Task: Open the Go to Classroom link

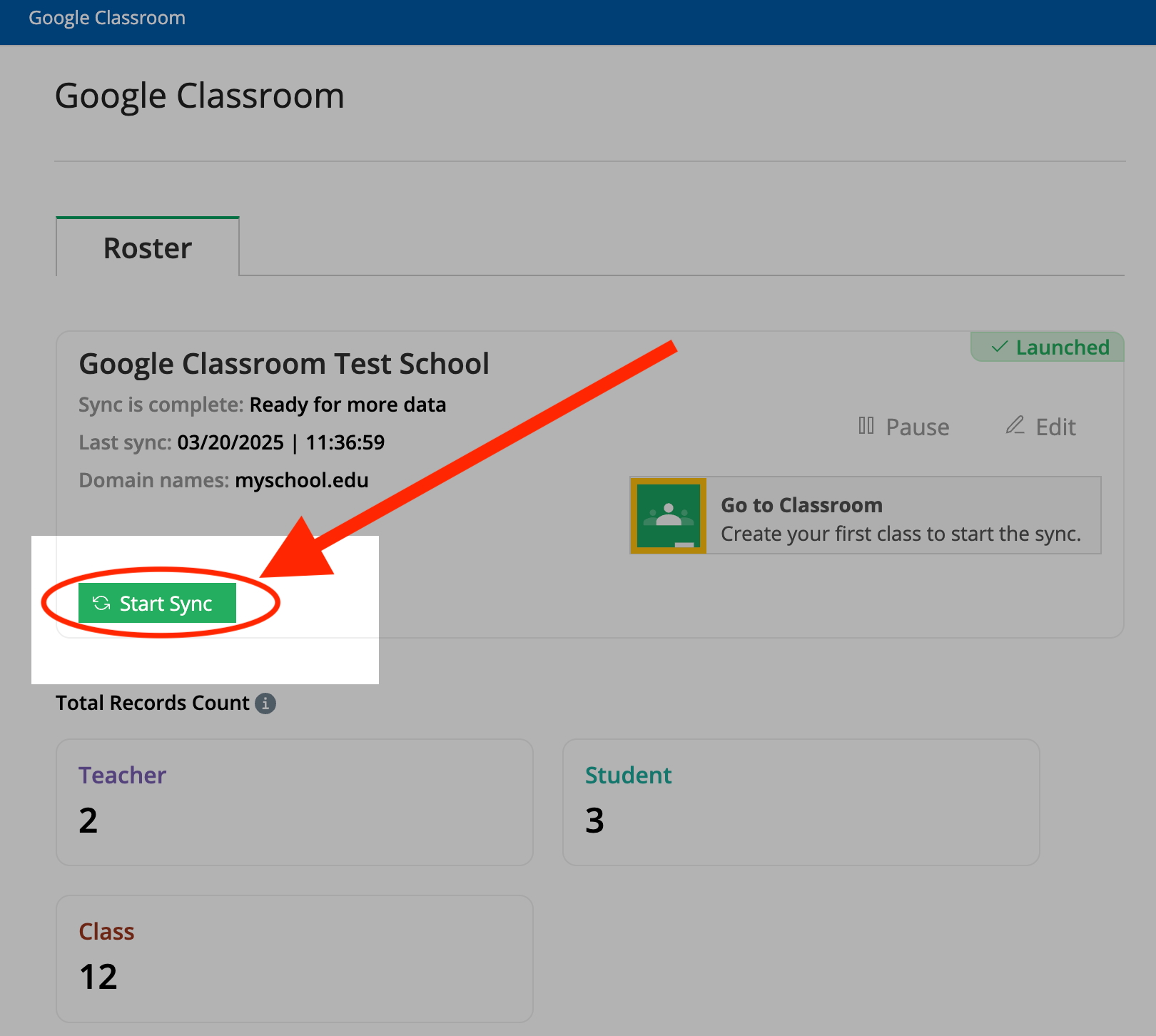Action: point(801,505)
